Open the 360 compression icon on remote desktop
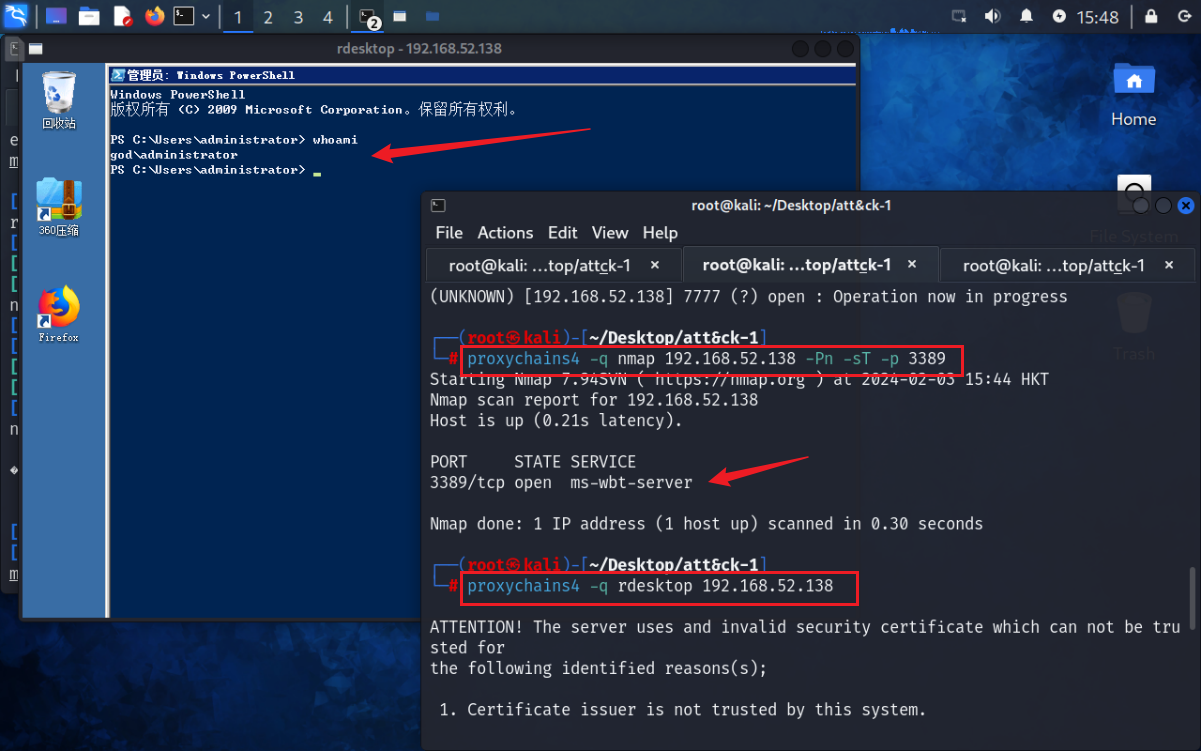This screenshot has width=1201, height=751. coord(59,206)
